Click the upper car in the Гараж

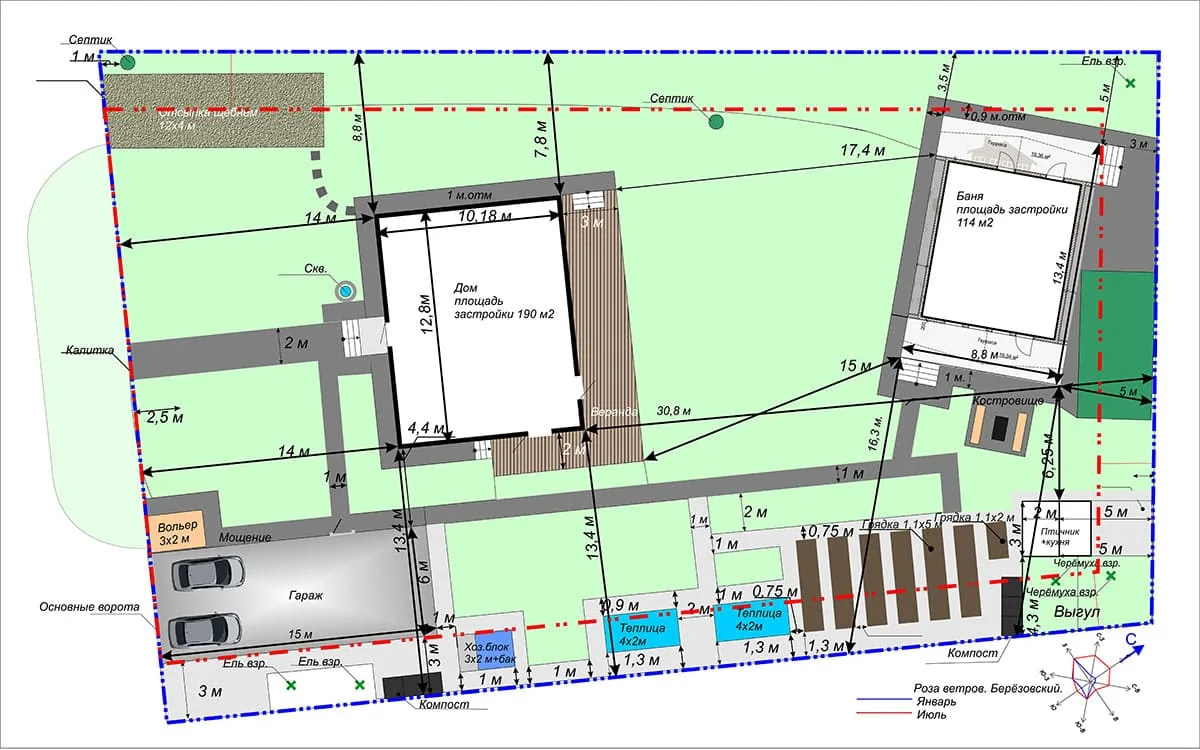click(x=207, y=573)
